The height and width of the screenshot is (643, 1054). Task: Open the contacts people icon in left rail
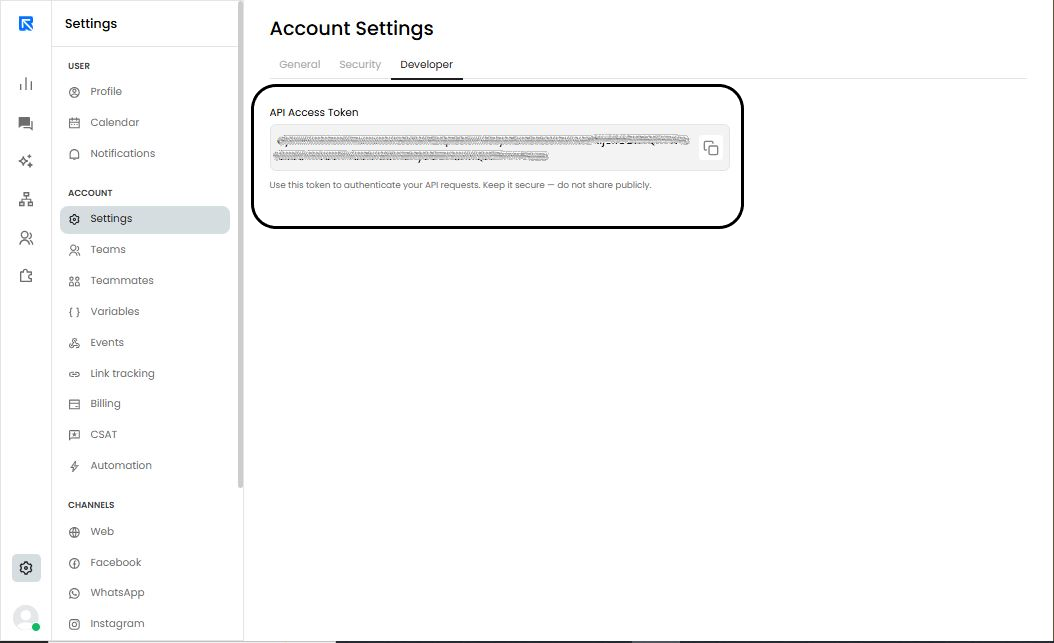pos(26,238)
